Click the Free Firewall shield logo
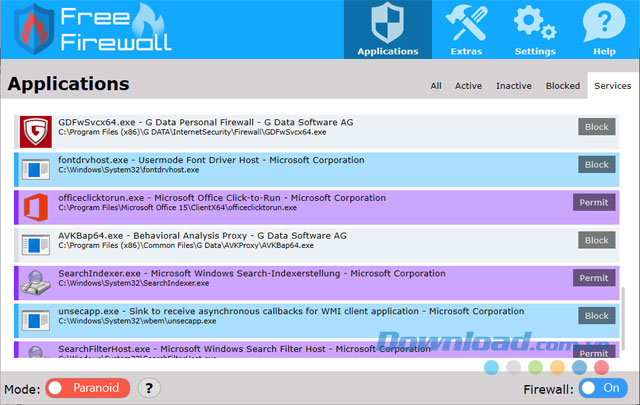Screen dimensions: 640x405 33,29
